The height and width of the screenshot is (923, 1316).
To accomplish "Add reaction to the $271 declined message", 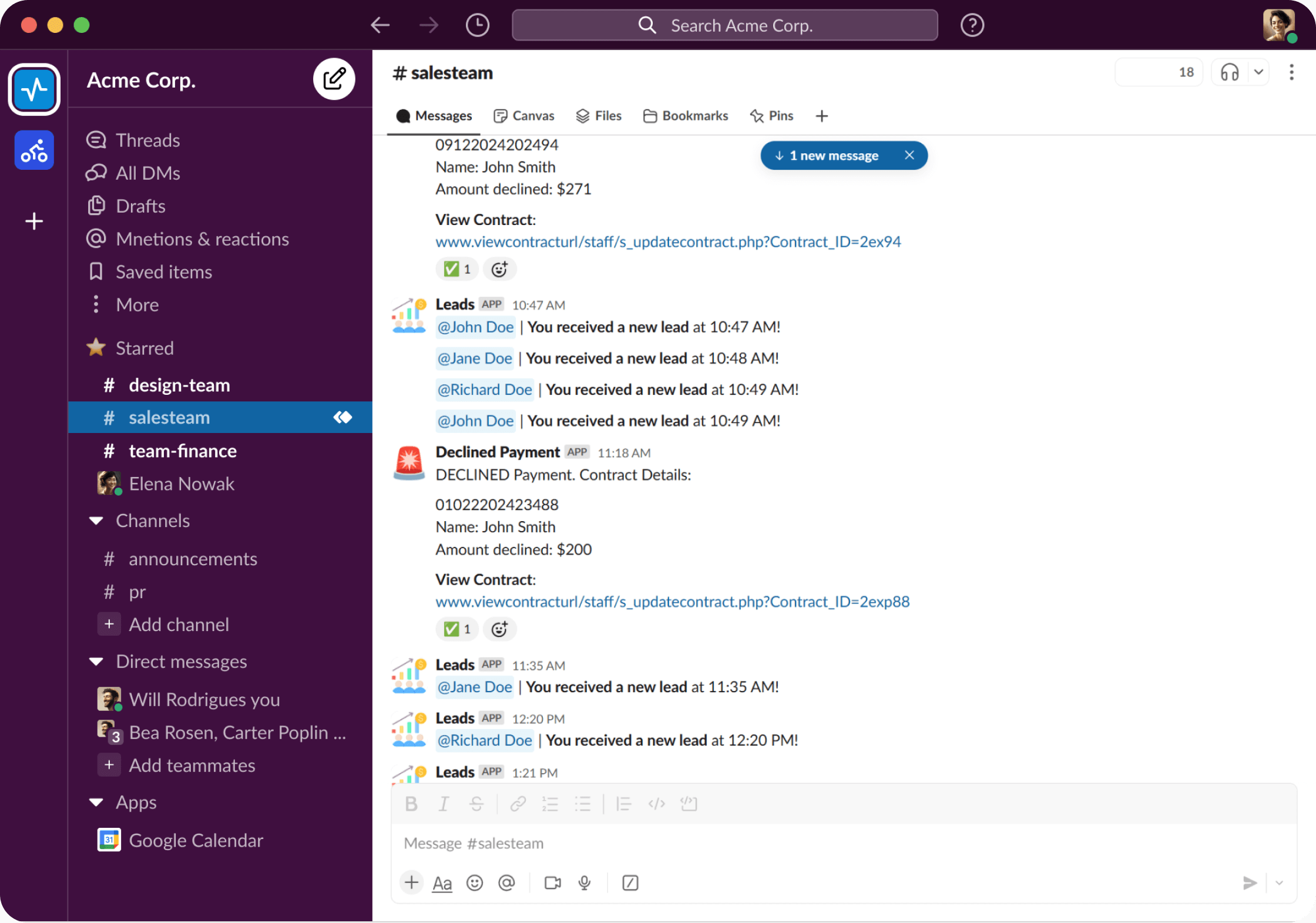I will click(499, 269).
